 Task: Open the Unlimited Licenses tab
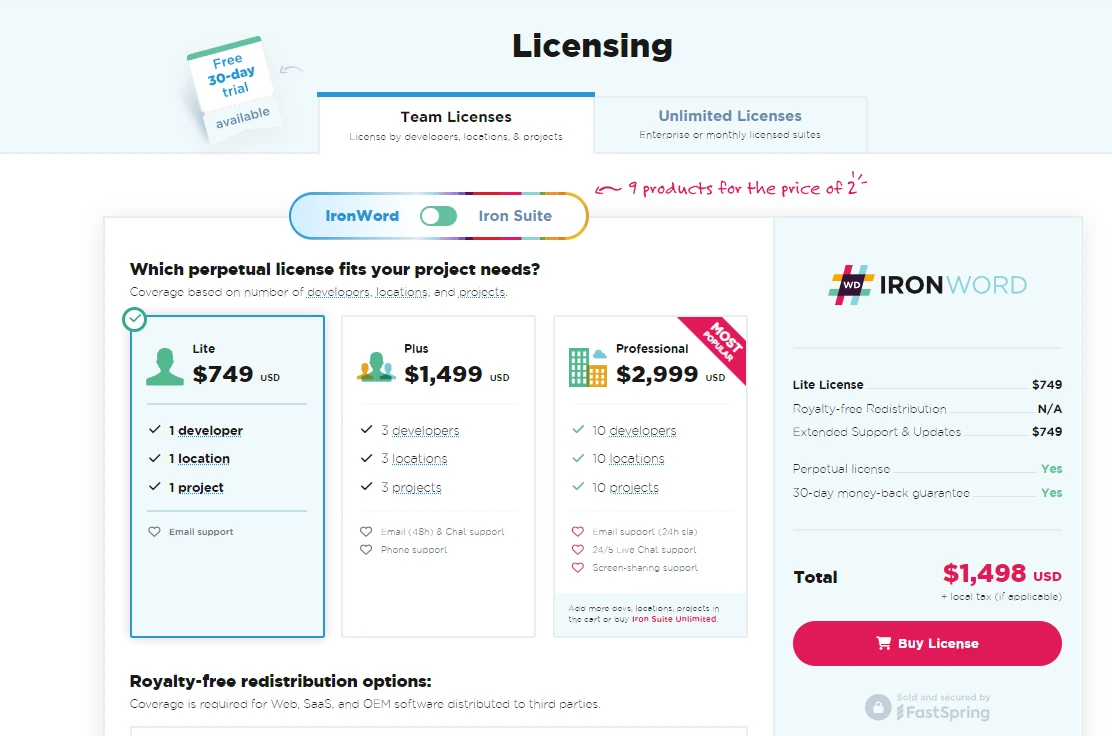tap(730, 124)
